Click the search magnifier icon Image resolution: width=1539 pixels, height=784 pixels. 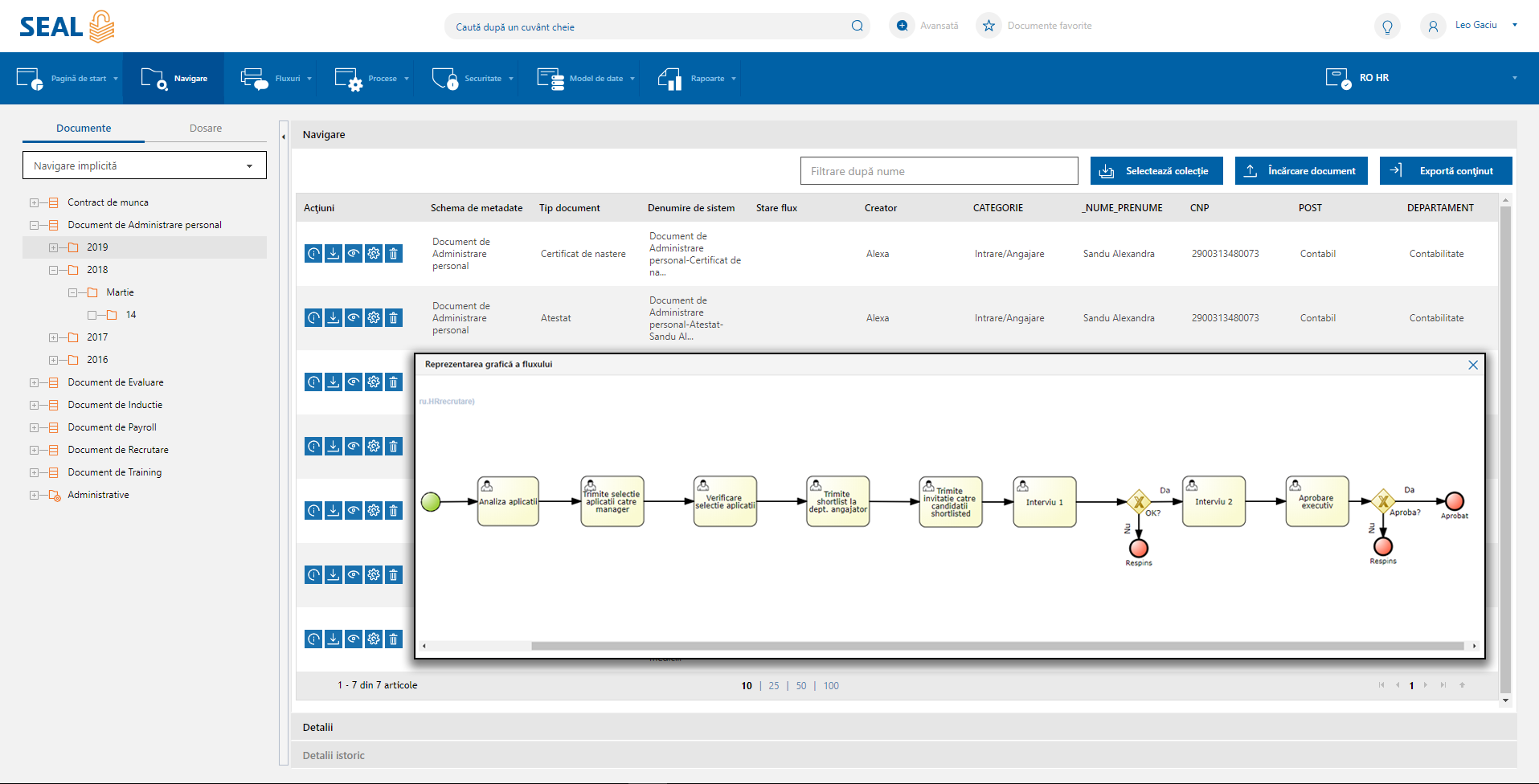coord(858,26)
